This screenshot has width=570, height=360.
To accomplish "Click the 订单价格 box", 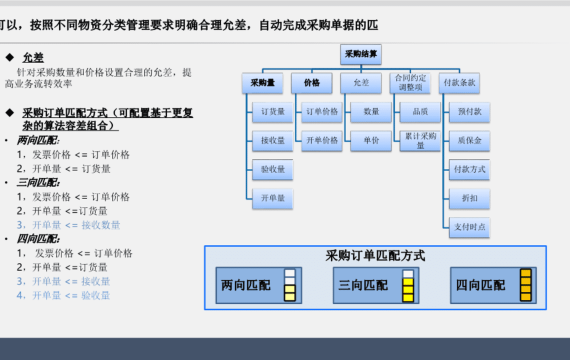I will click(322, 112).
